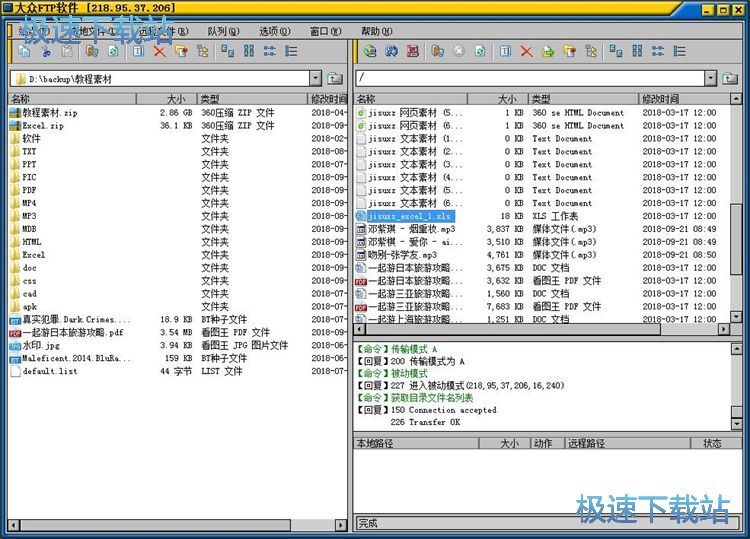Viewport: 750px width, 539px height.
Task: Open the 窗口(W) menu
Action: (x=326, y=32)
